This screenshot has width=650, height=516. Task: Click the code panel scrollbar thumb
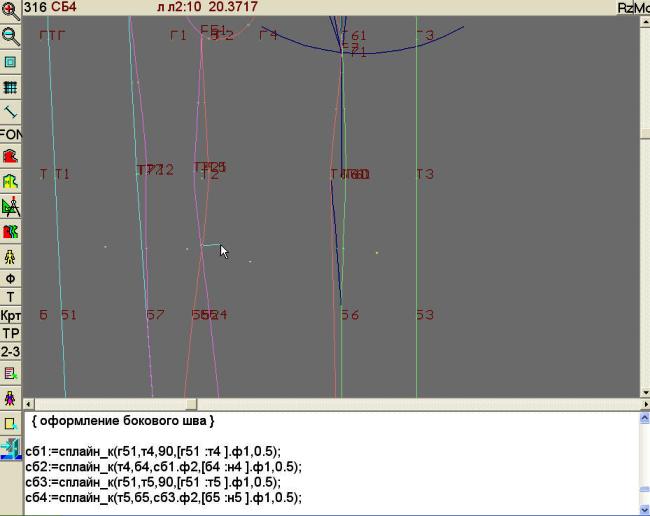tap(645, 489)
